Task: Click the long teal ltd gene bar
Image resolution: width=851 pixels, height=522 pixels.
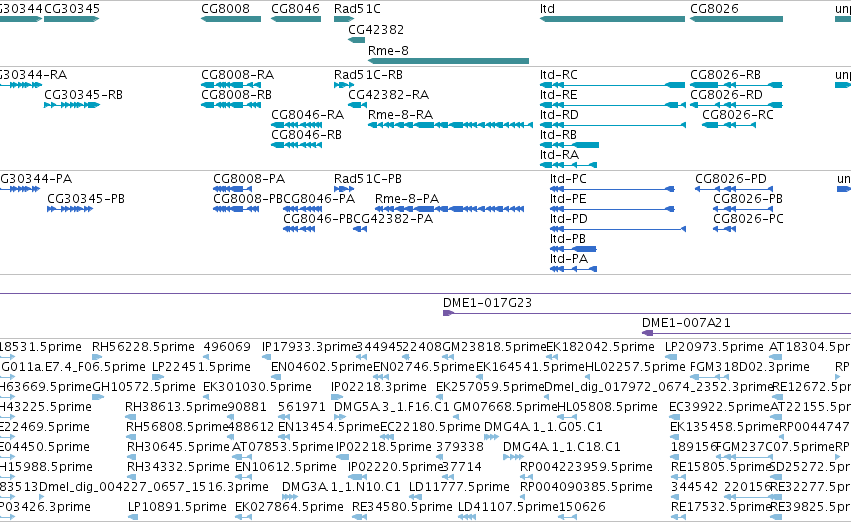Action: 612,19
